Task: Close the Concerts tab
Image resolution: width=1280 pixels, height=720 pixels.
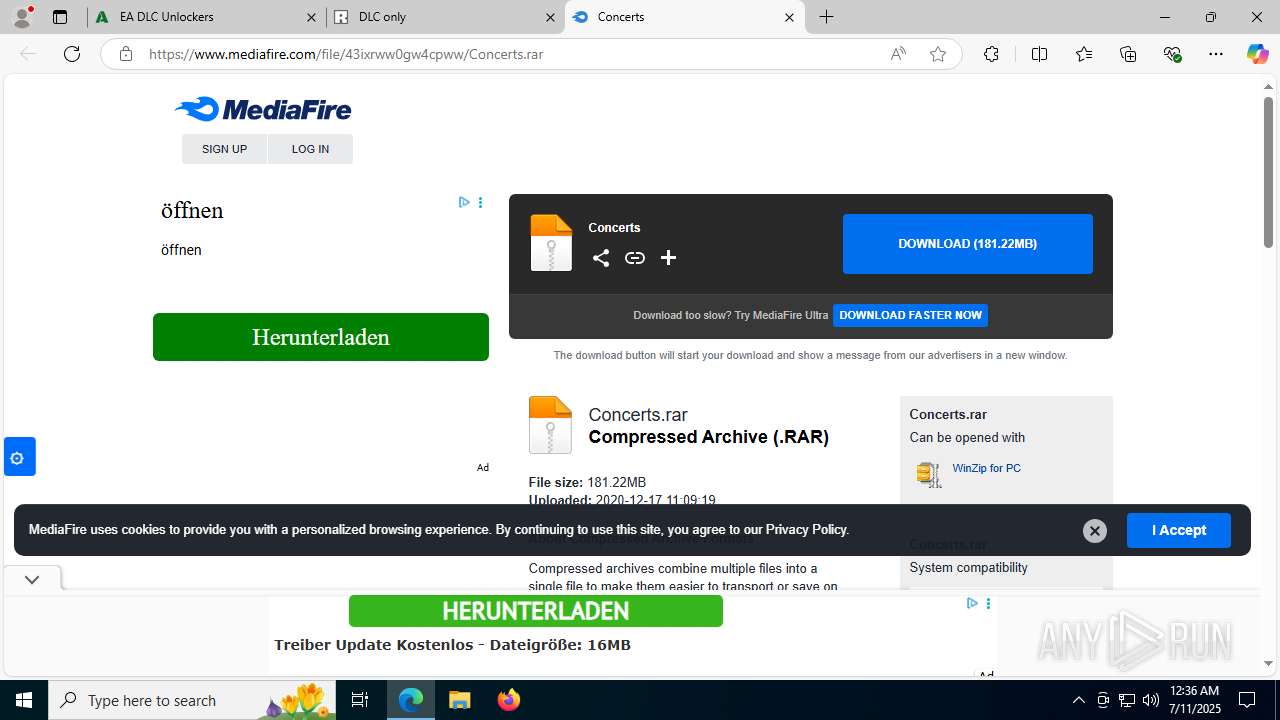Action: (789, 17)
